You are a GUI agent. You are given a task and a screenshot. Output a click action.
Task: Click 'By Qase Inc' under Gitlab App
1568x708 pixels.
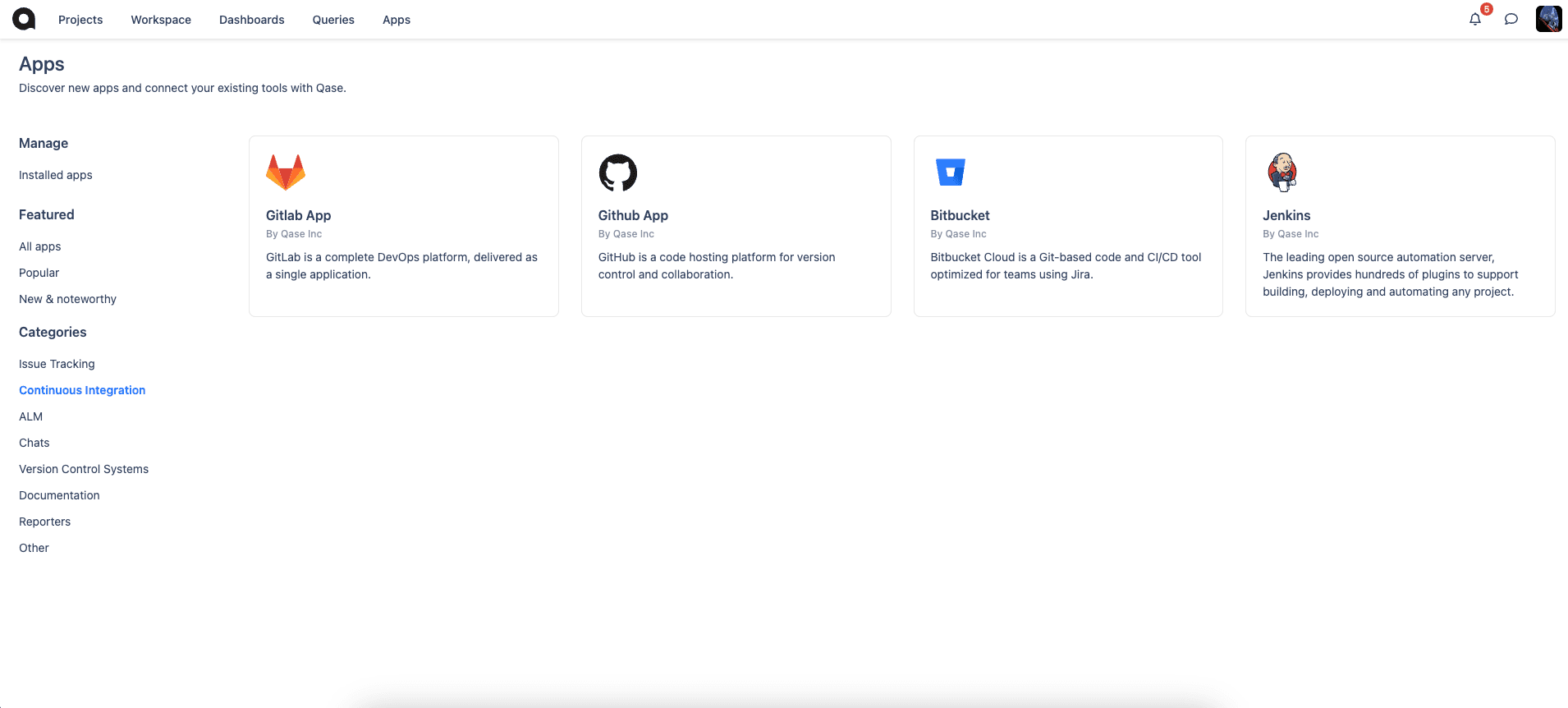coord(294,234)
